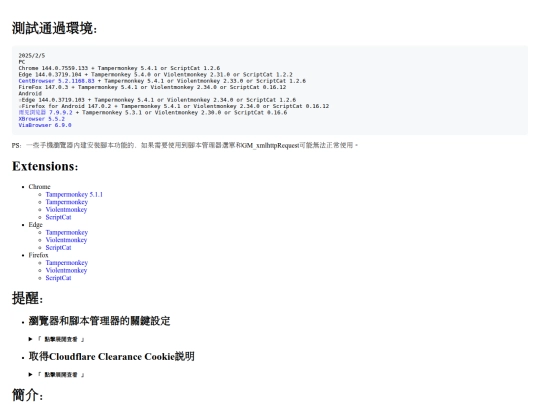Viewport: 540px width, 405px height.
Task: Click the Extensions heading
Action: tap(45, 166)
